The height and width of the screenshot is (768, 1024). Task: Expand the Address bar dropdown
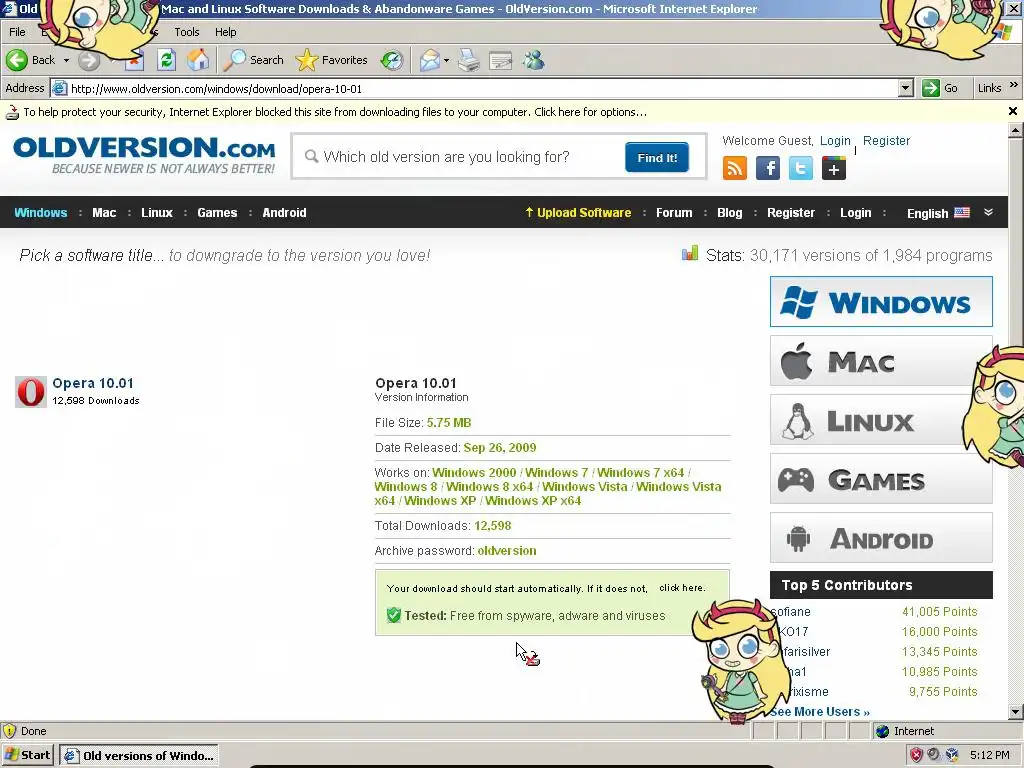pos(905,88)
